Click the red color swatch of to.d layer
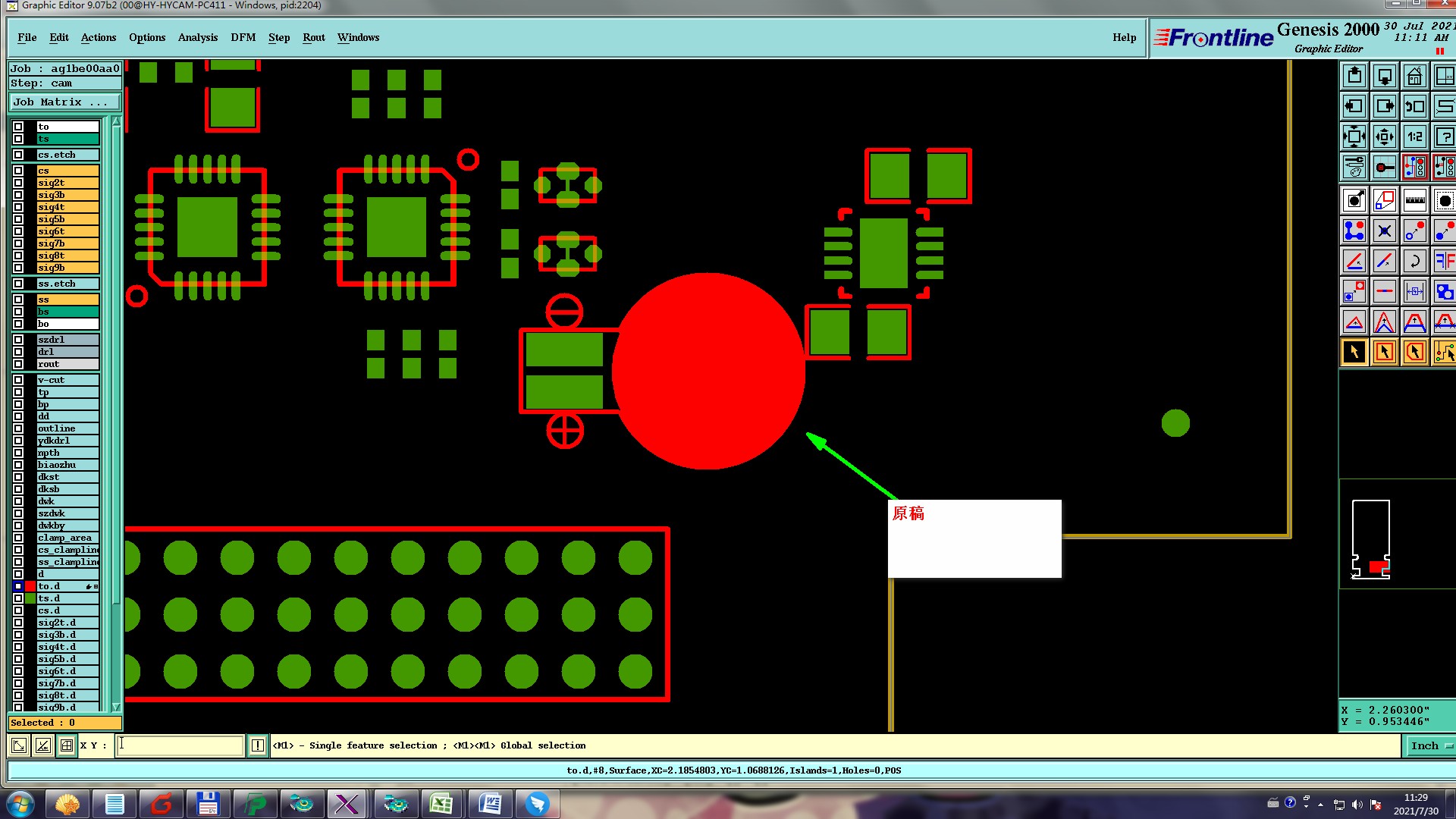The width and height of the screenshot is (1456, 819). click(30, 586)
